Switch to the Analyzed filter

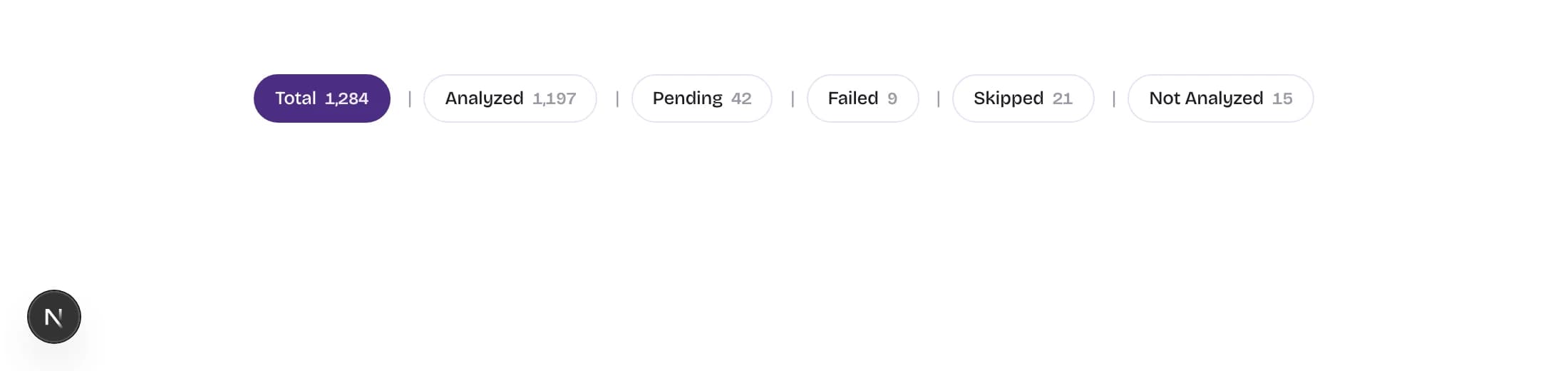510,98
